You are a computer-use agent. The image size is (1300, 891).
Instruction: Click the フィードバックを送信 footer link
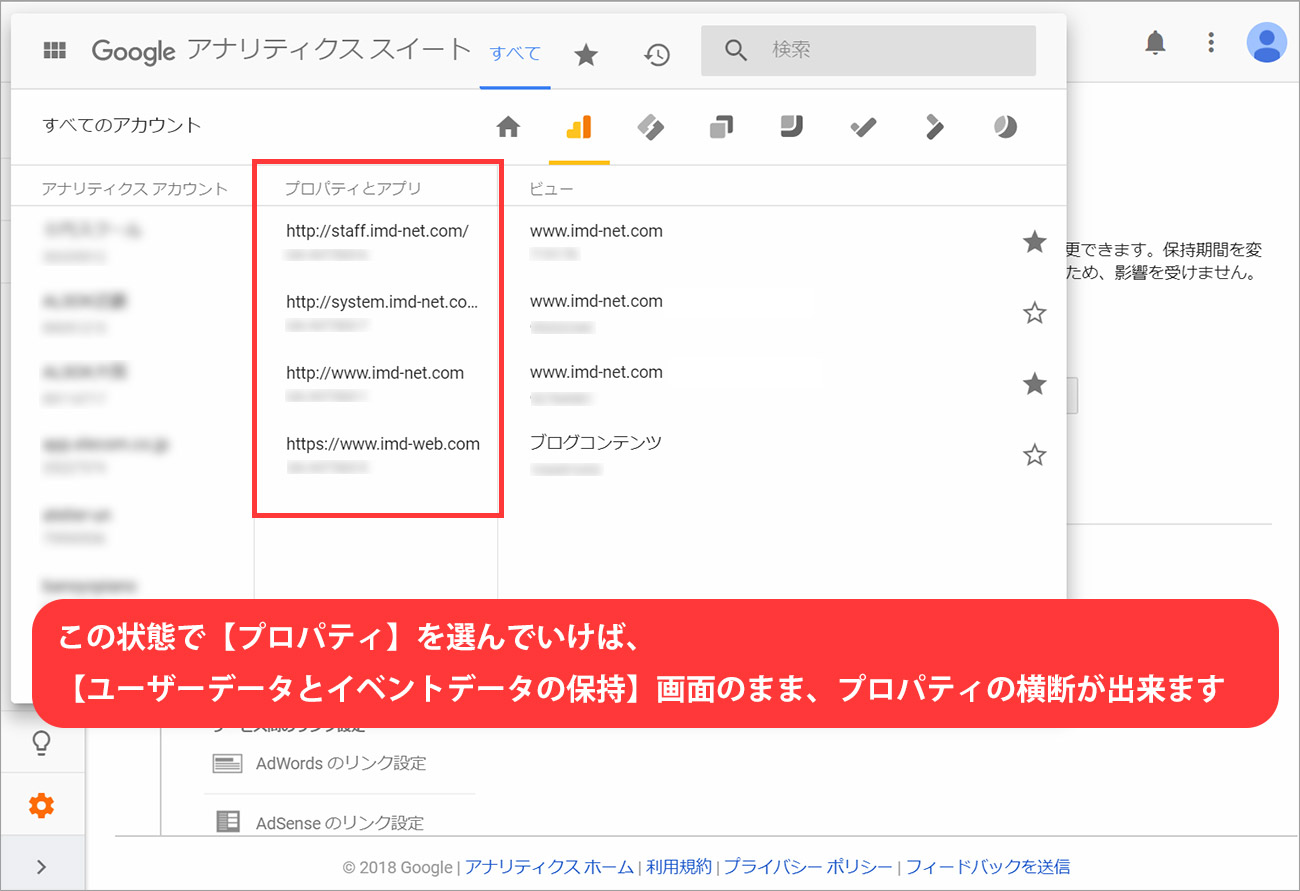pyautogui.click(x=988, y=867)
